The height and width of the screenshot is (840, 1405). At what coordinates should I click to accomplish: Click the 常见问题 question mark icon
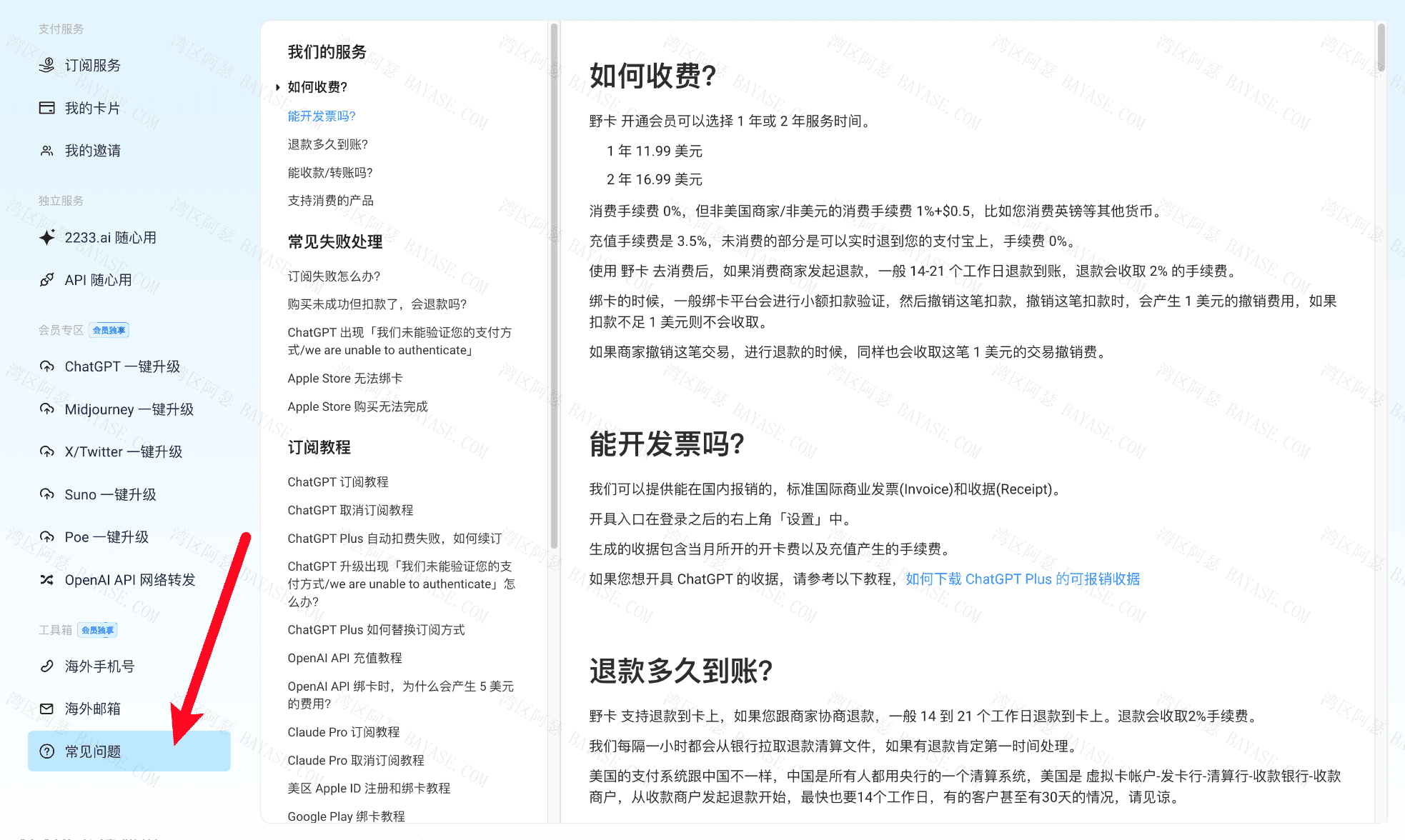46,751
